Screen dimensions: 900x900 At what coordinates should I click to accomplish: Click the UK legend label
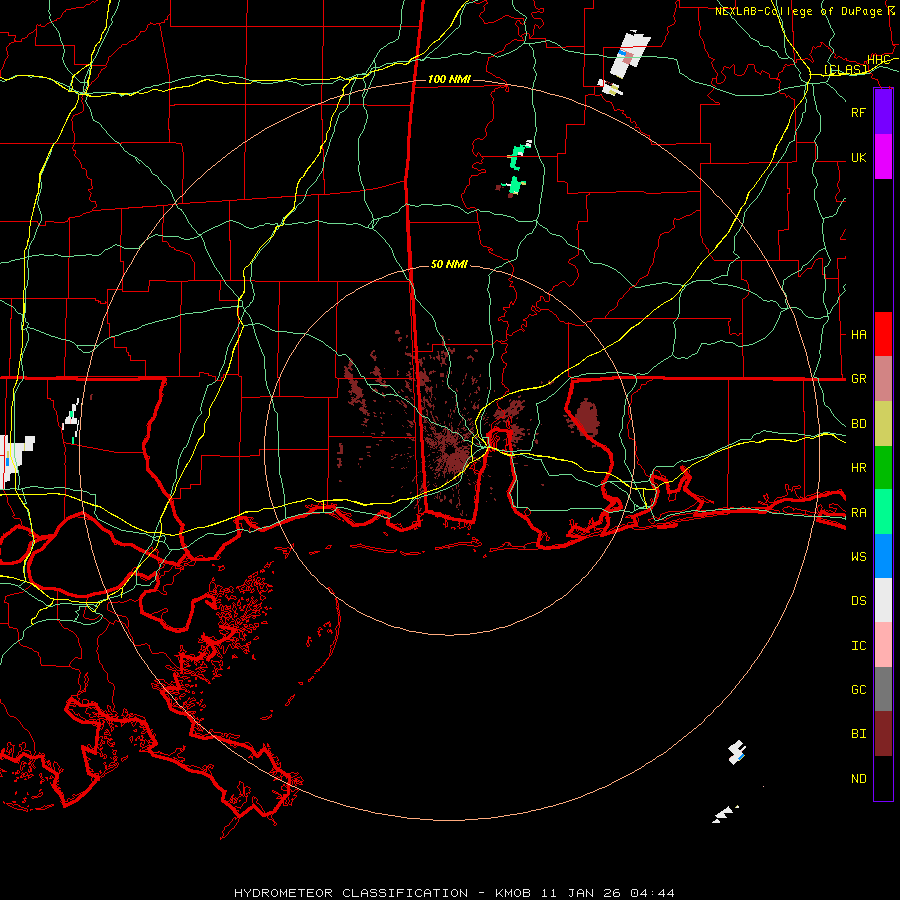coord(858,157)
